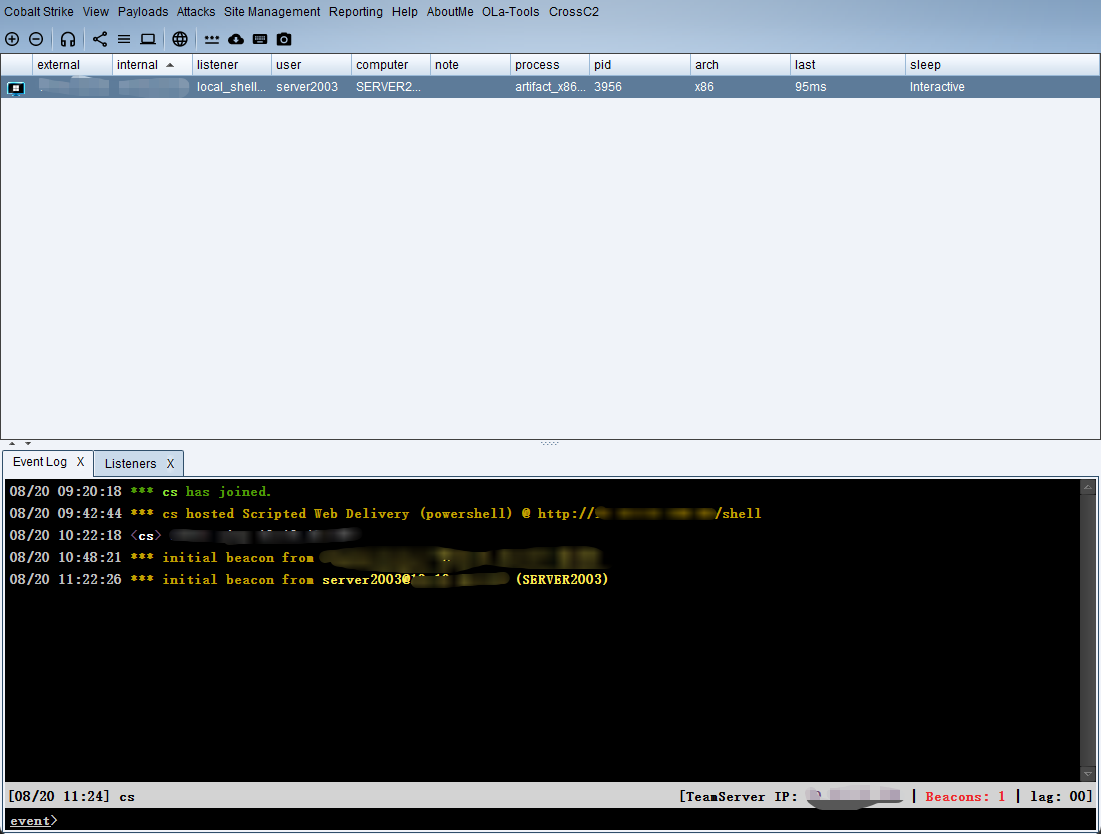Select the beacon computer icon in session row

(x=15, y=88)
